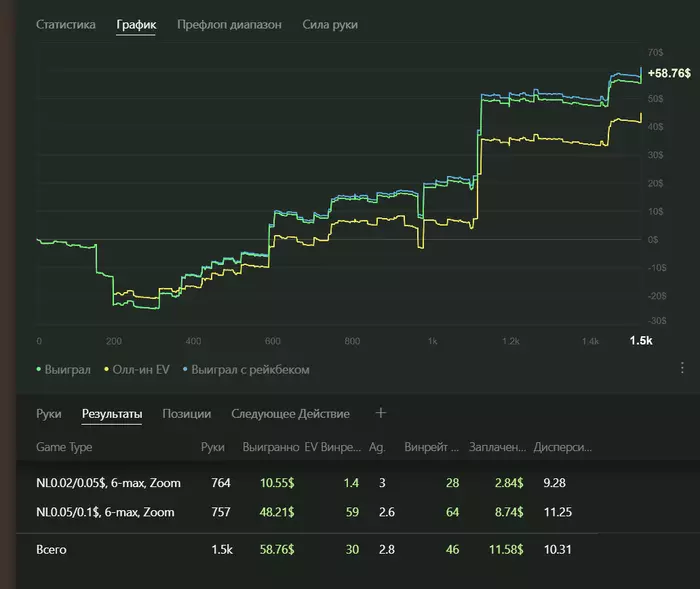Screen dimensions: 700x589
Task: Click the 11.25 variance value
Action: pos(558,512)
